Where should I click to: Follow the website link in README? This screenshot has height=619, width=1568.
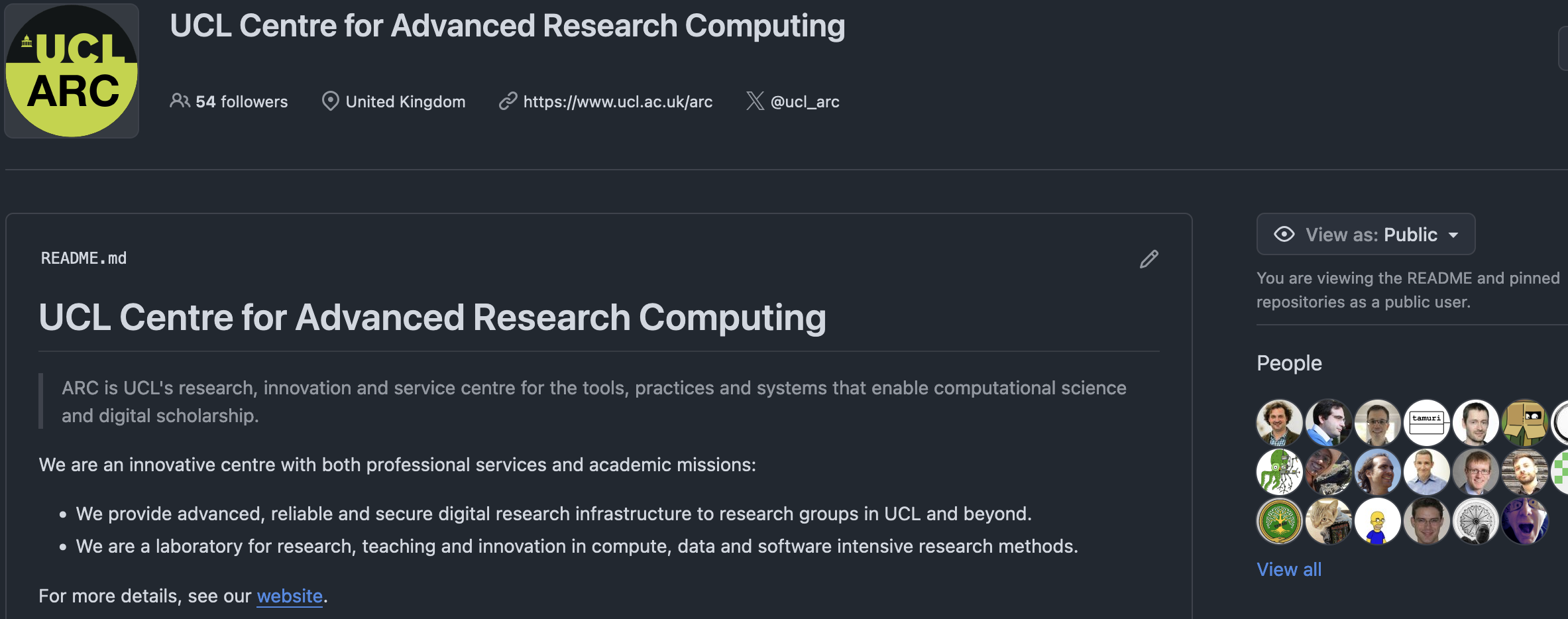[x=290, y=596]
